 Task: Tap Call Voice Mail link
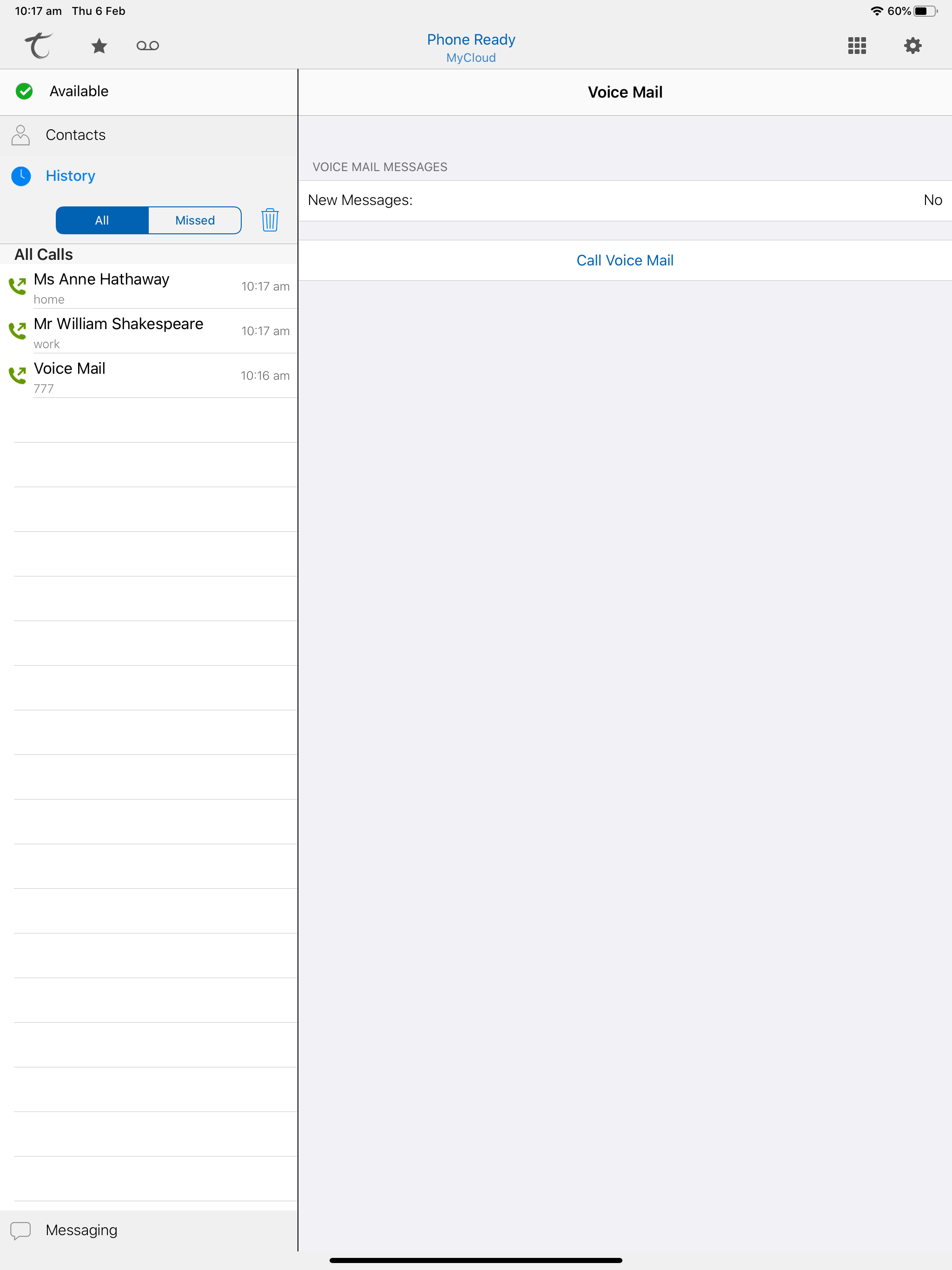point(625,261)
